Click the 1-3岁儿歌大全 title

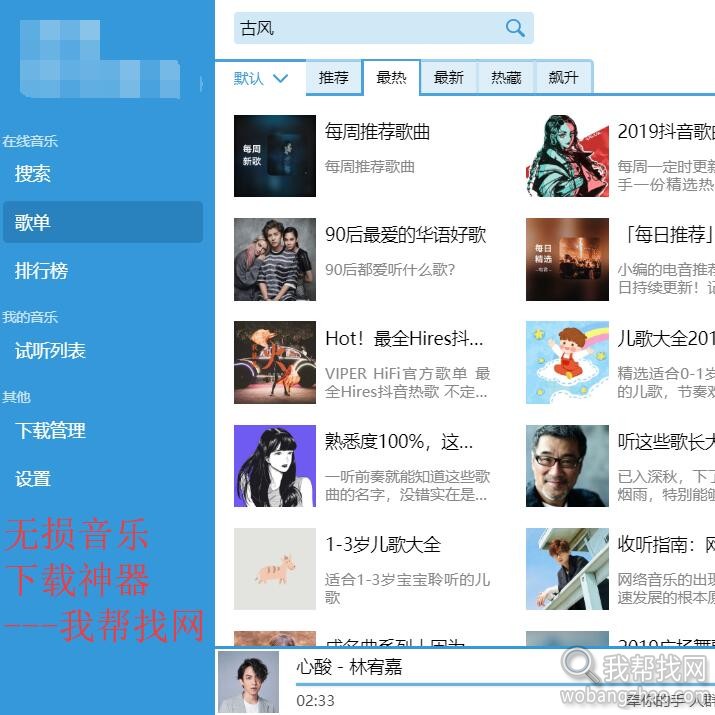383,544
